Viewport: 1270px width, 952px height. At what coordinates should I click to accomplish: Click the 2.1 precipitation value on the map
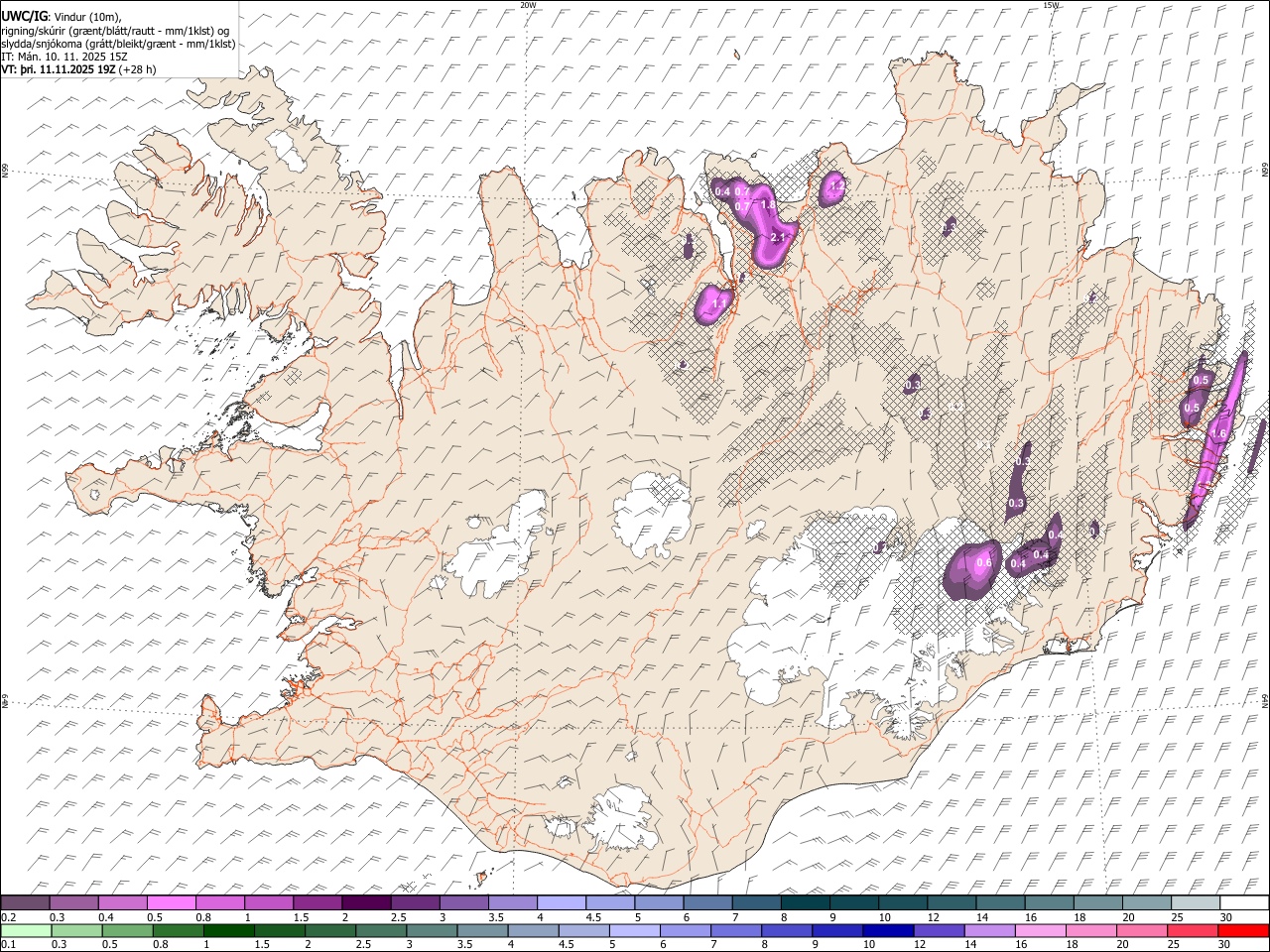(x=778, y=238)
